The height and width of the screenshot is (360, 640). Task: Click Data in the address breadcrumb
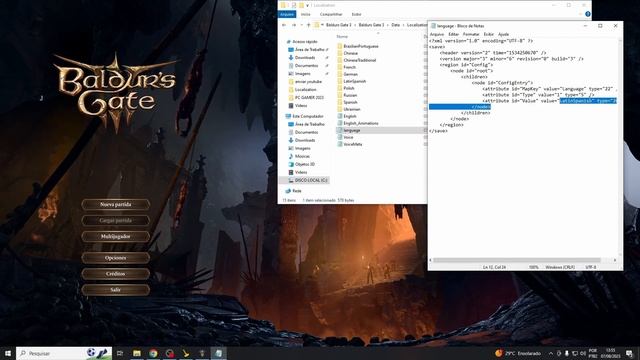click(396, 25)
